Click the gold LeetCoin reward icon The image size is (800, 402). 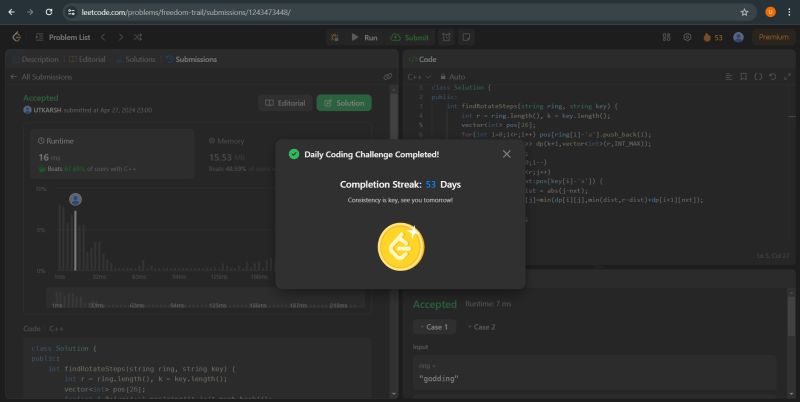click(x=400, y=245)
